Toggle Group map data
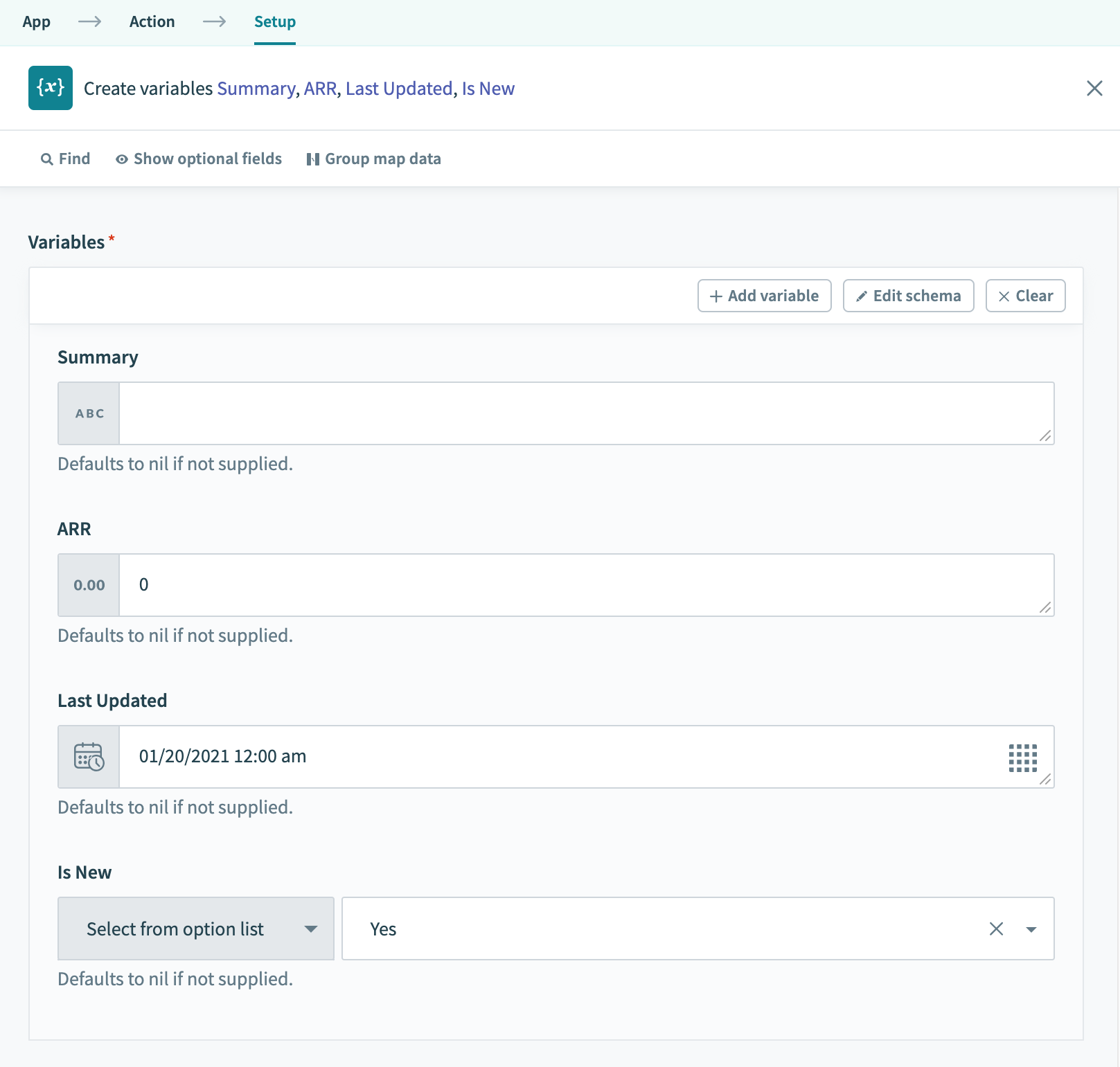The width and height of the screenshot is (1120, 1067). point(374,159)
